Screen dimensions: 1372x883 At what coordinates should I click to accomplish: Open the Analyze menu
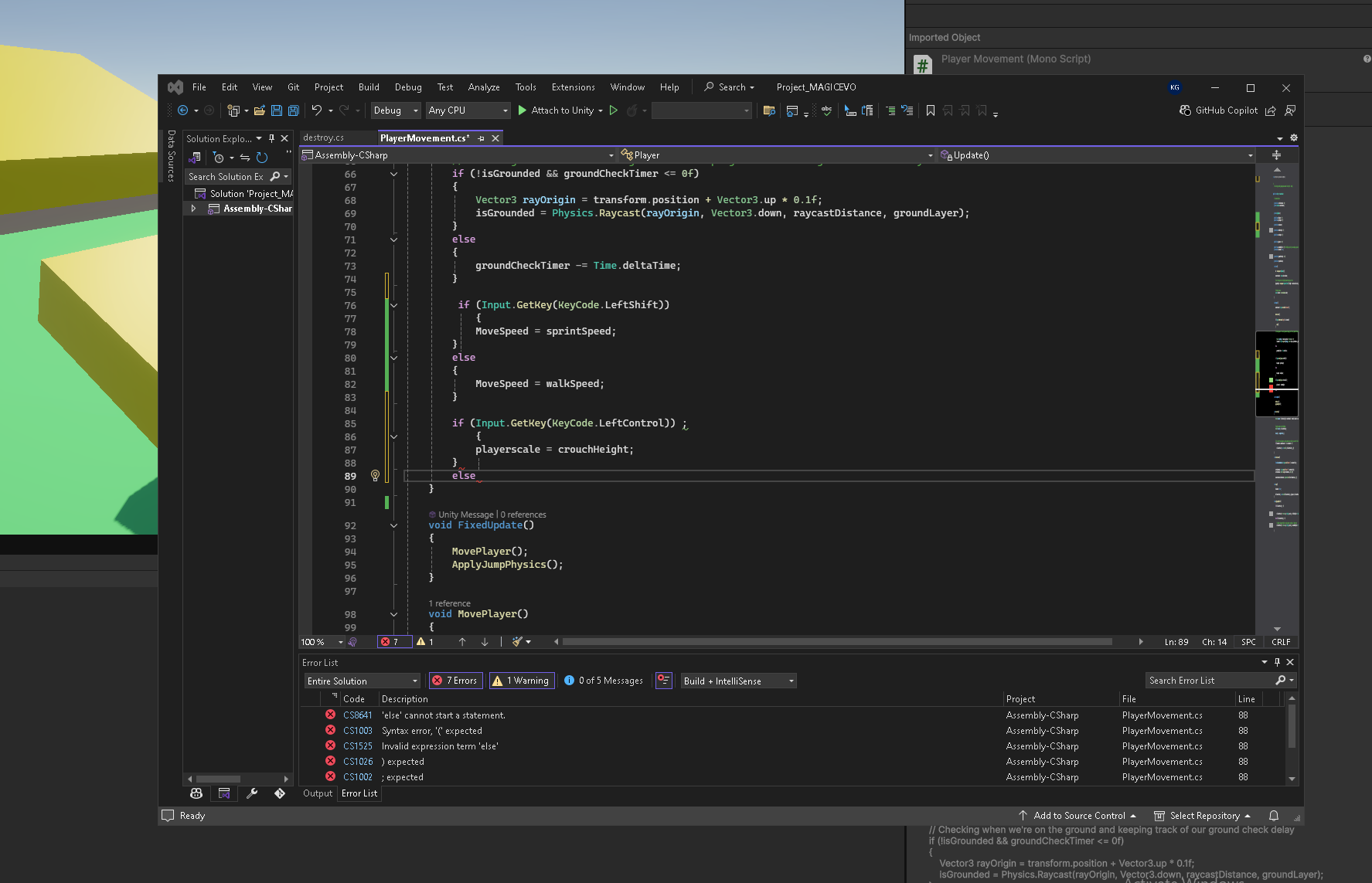point(484,87)
